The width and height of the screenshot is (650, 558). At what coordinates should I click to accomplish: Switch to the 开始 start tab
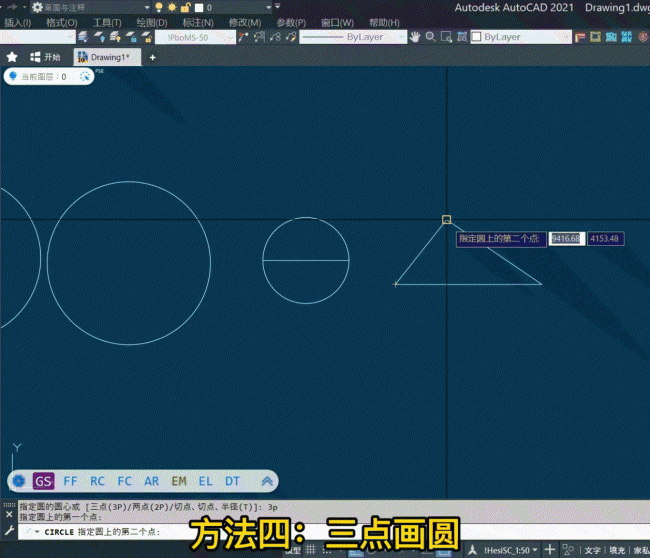tap(46, 57)
